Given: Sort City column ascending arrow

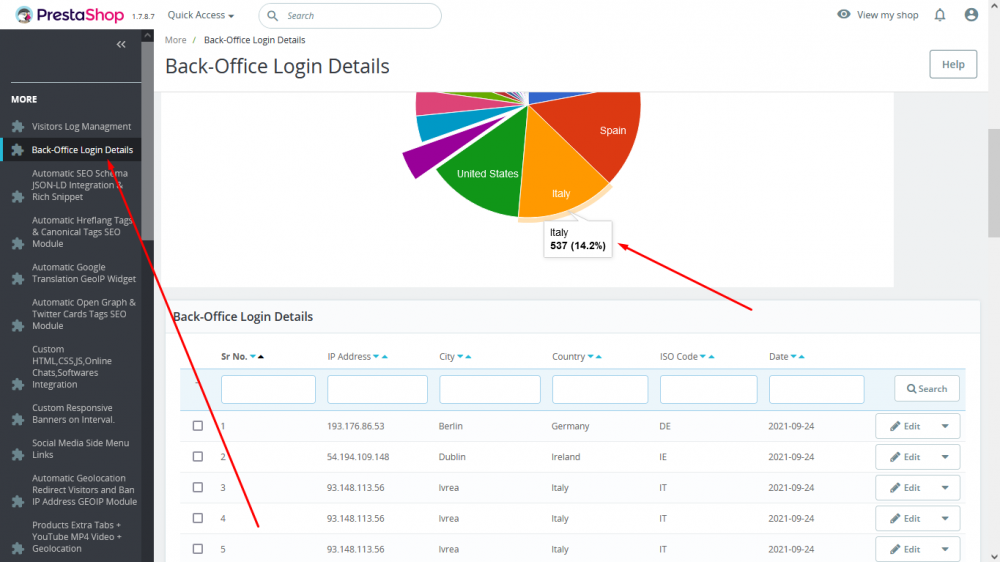Looking at the screenshot, I should click(468, 357).
